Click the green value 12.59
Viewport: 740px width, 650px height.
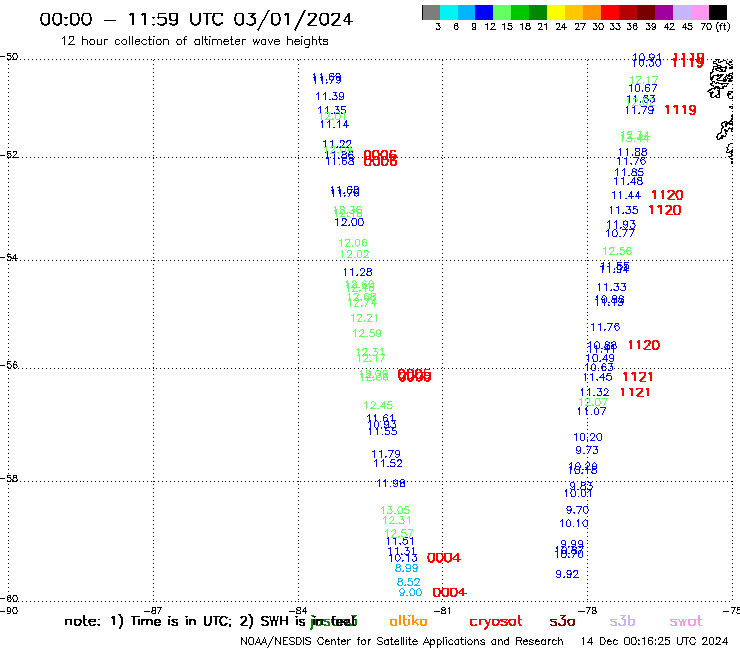pos(367,333)
